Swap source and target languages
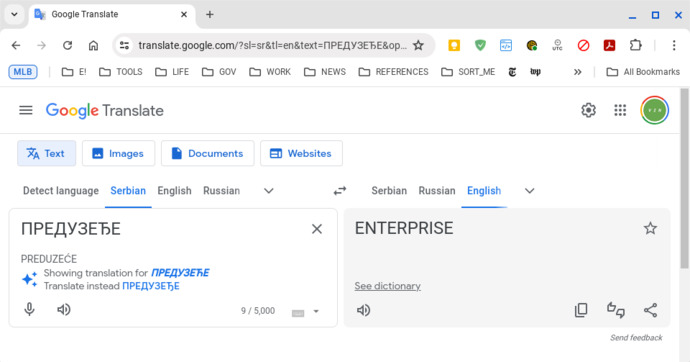The height and width of the screenshot is (362, 690). click(340, 190)
